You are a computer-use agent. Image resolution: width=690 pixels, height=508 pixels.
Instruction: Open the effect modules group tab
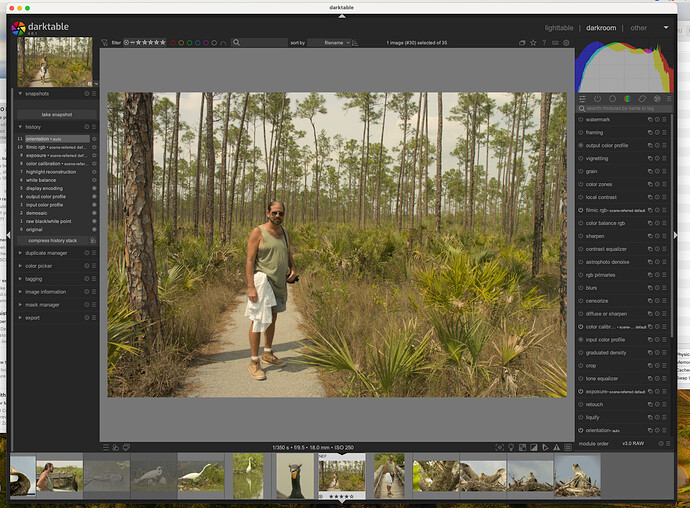click(x=657, y=99)
